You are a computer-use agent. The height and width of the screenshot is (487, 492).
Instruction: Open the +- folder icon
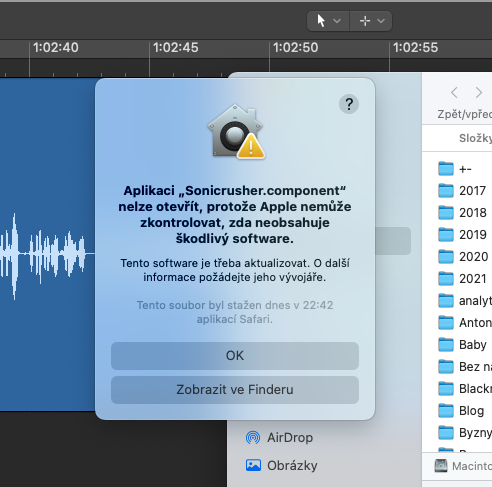(446, 169)
